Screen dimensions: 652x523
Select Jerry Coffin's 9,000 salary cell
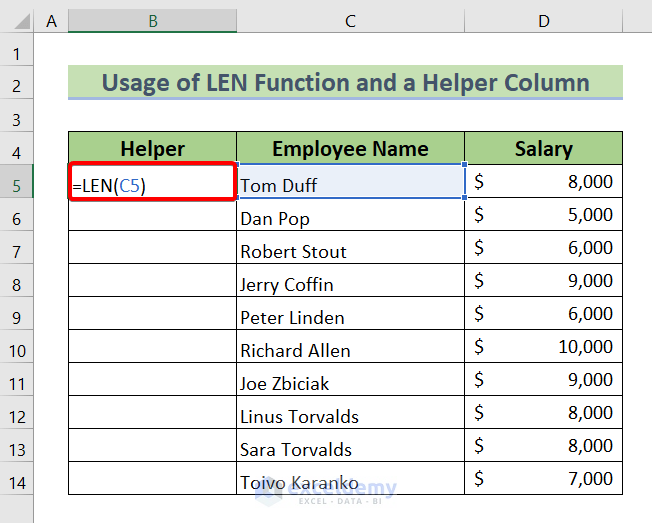(543, 283)
